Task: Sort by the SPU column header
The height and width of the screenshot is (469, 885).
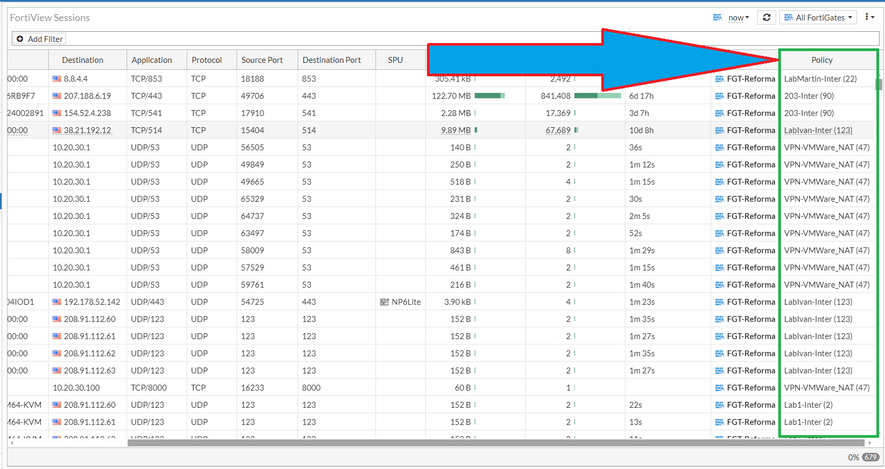Action: click(395, 60)
